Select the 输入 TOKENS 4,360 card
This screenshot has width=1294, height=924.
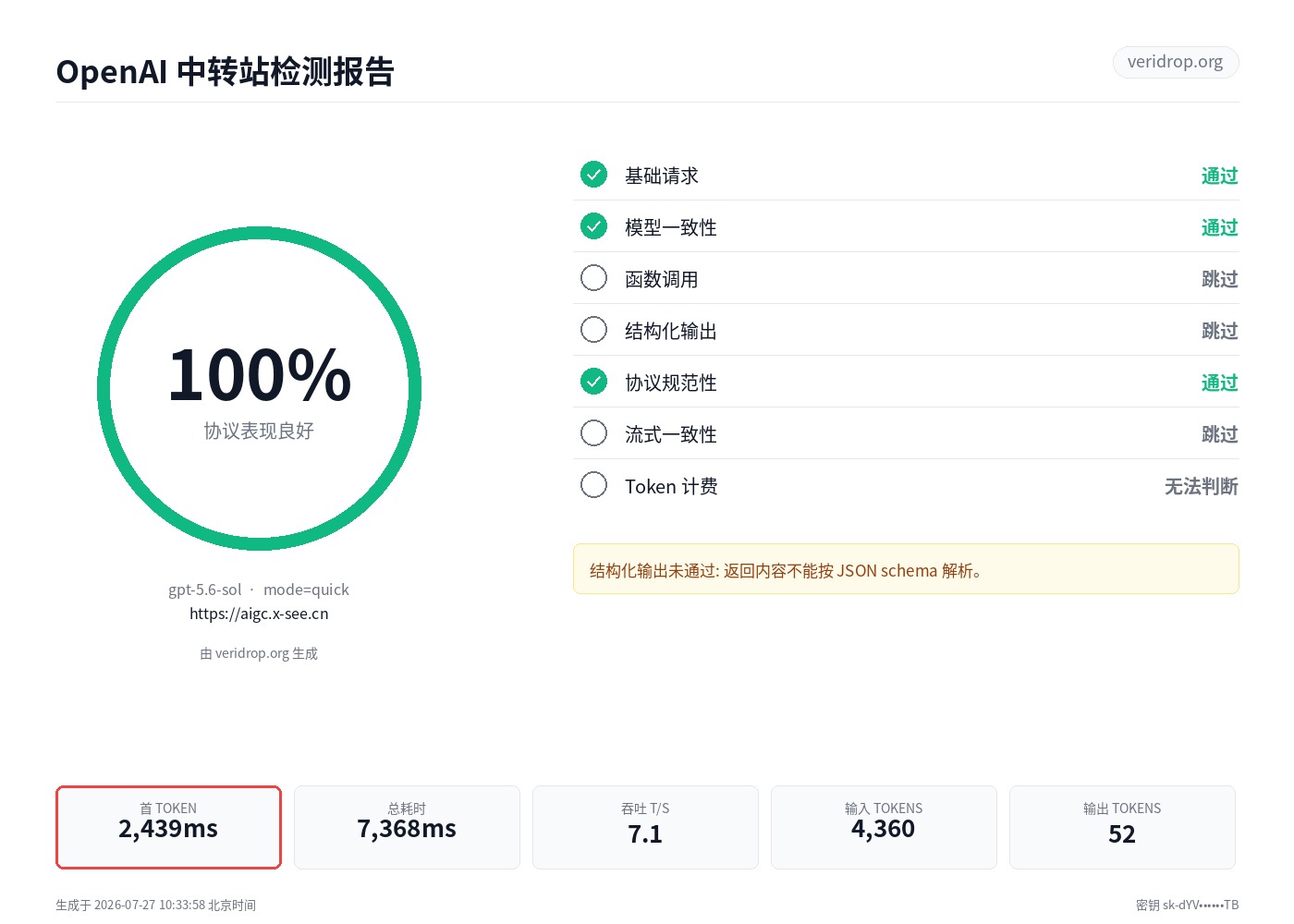884,827
